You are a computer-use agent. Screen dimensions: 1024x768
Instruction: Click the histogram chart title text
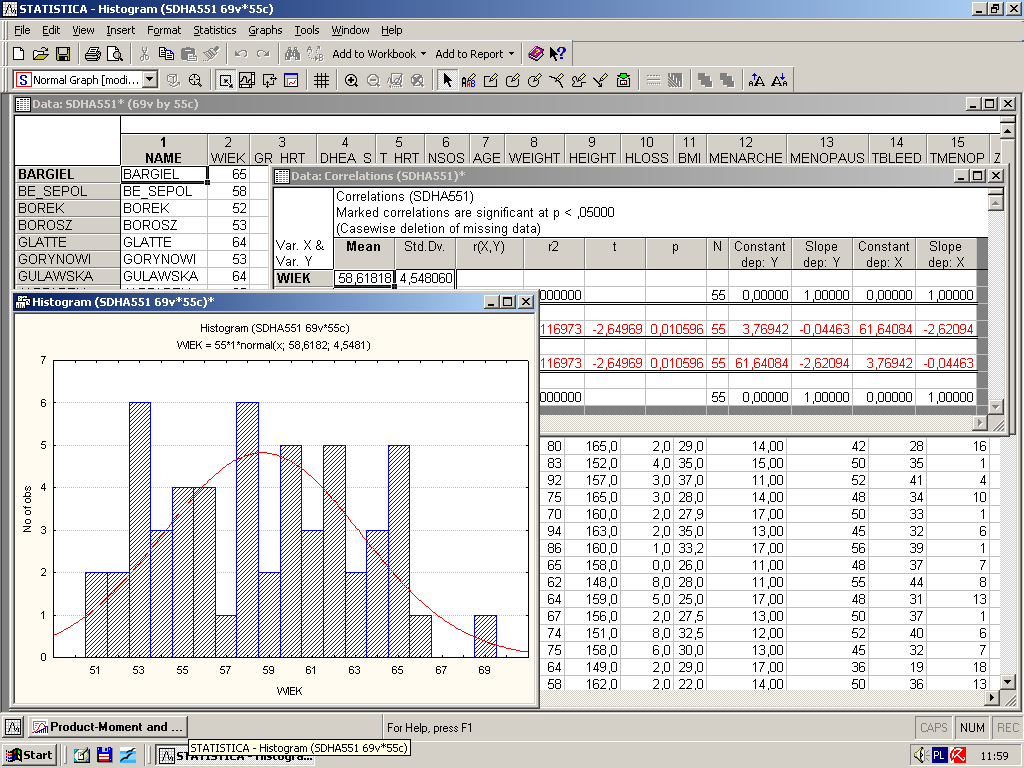[274, 328]
